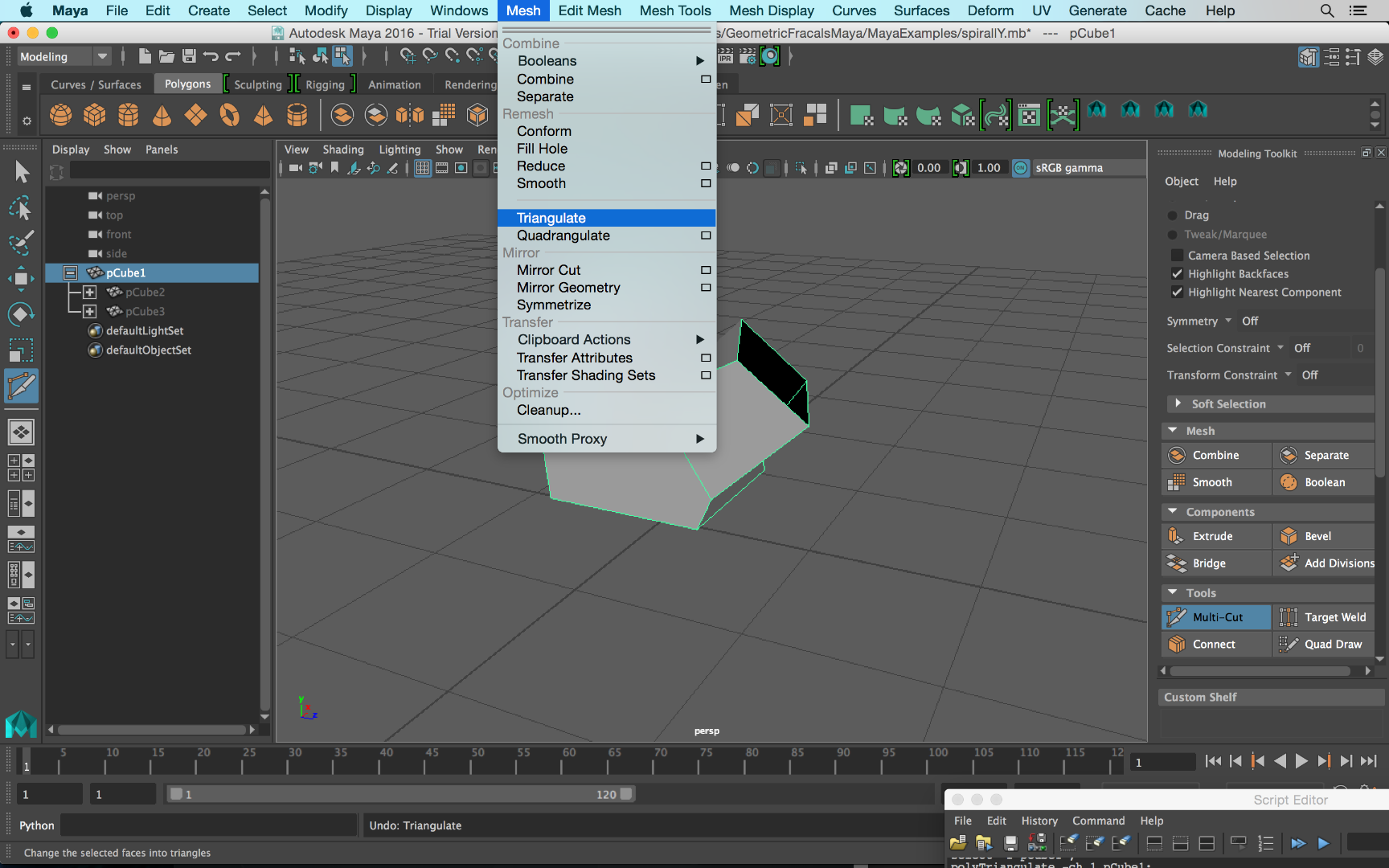Collapse the Components section

(x=1173, y=511)
